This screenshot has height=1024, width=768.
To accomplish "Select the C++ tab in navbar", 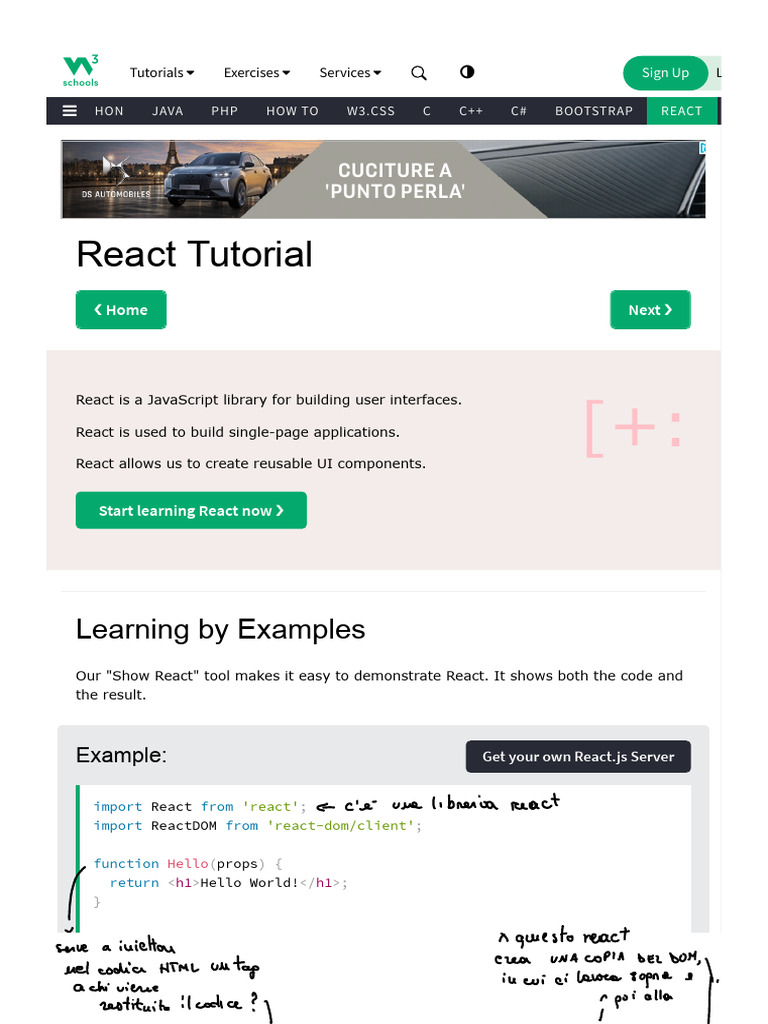I will coord(471,111).
